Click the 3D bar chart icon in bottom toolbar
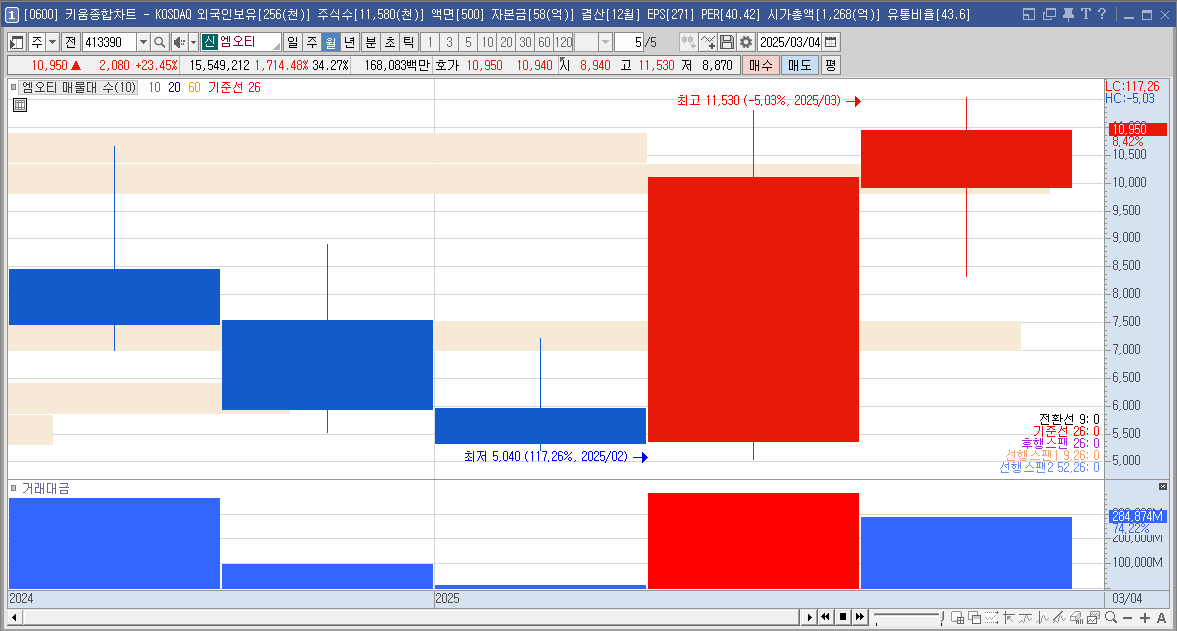Image resolution: width=1177 pixels, height=631 pixels. click(1076, 617)
